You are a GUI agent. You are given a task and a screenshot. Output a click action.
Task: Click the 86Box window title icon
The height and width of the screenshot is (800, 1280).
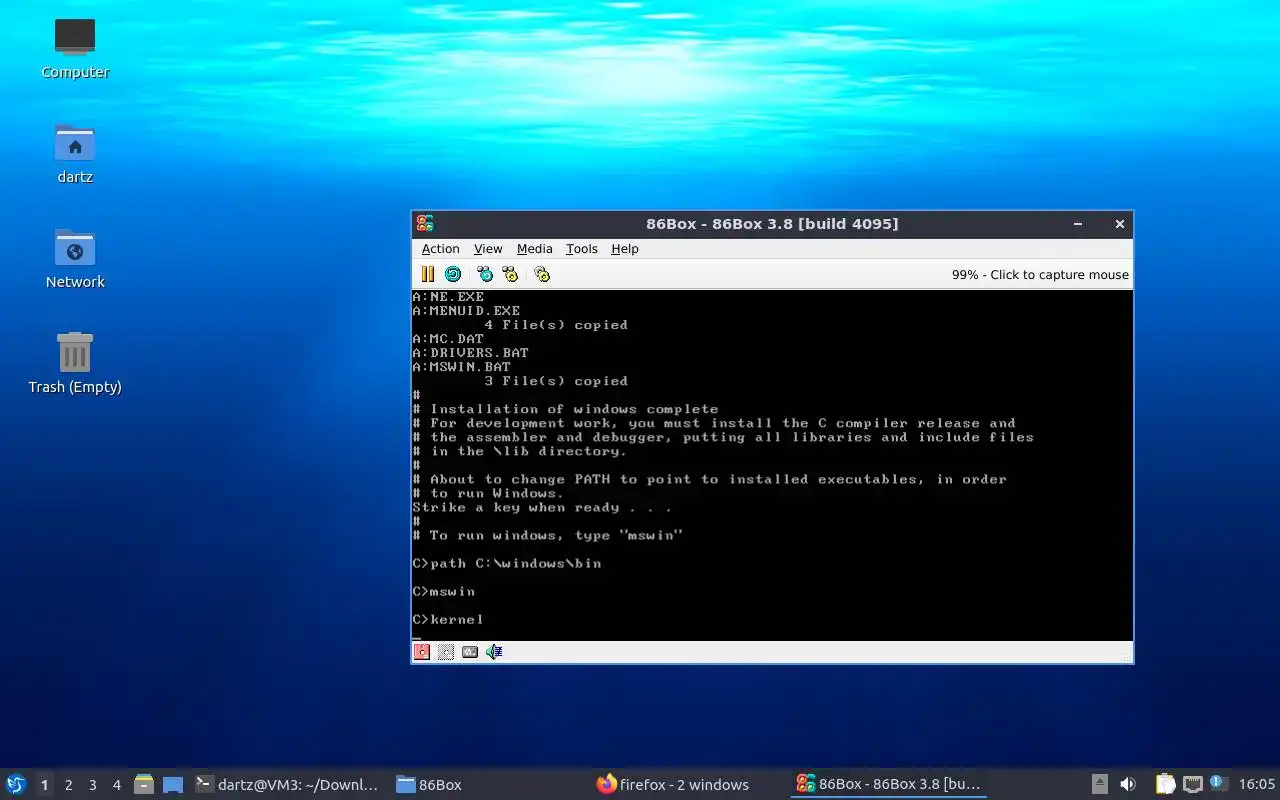point(425,224)
